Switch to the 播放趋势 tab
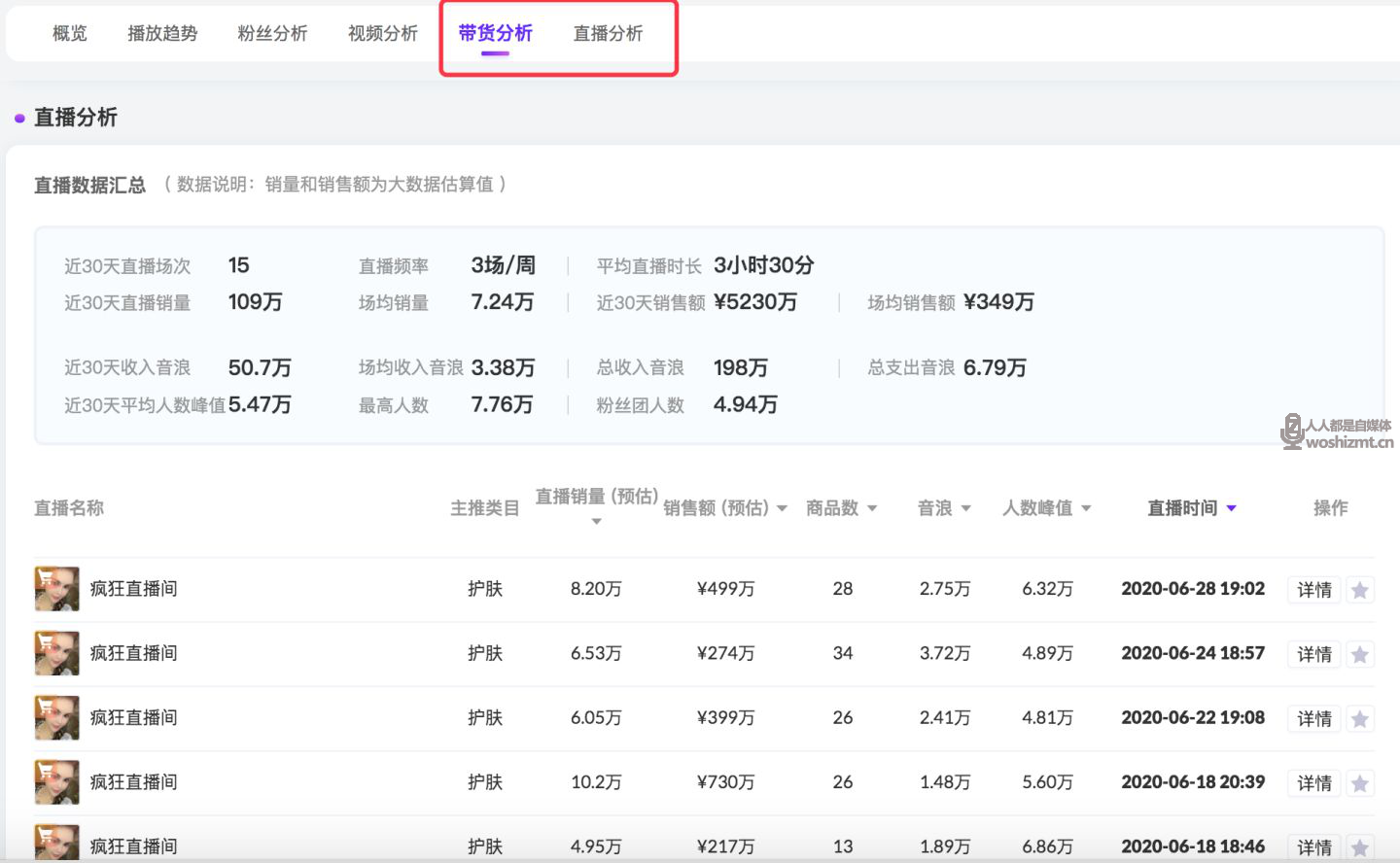The image size is (1400, 863). [162, 33]
